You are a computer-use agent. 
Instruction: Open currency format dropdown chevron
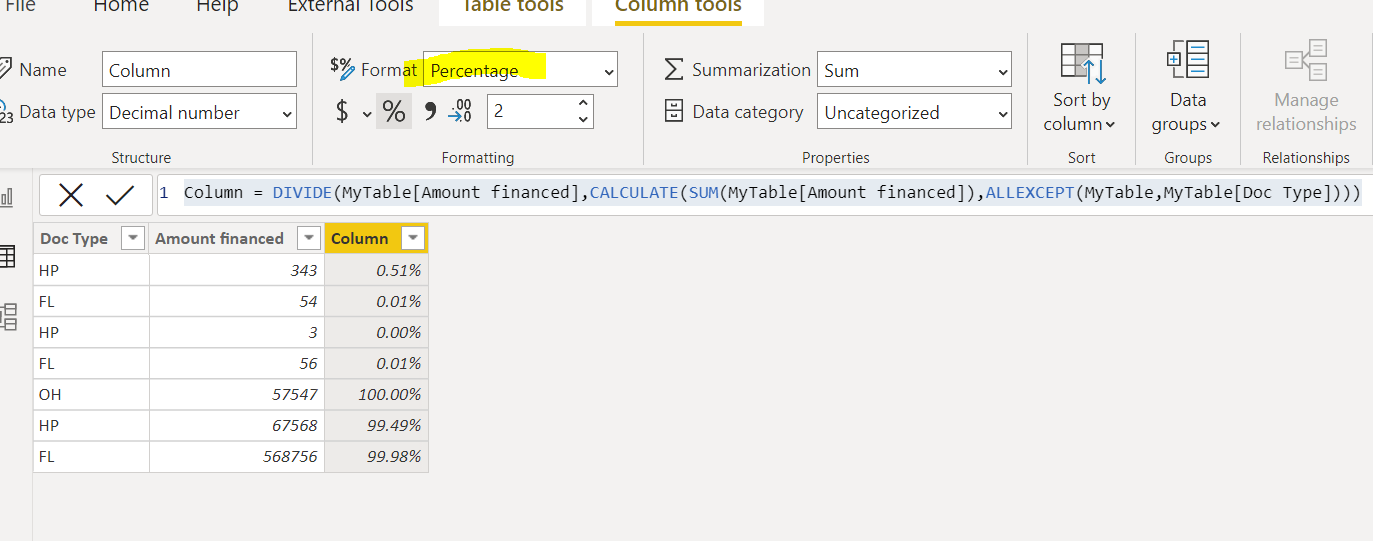tap(367, 114)
